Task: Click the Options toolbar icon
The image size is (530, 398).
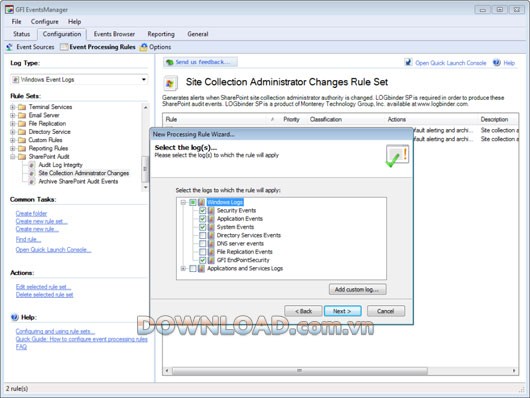Action: [x=144, y=47]
